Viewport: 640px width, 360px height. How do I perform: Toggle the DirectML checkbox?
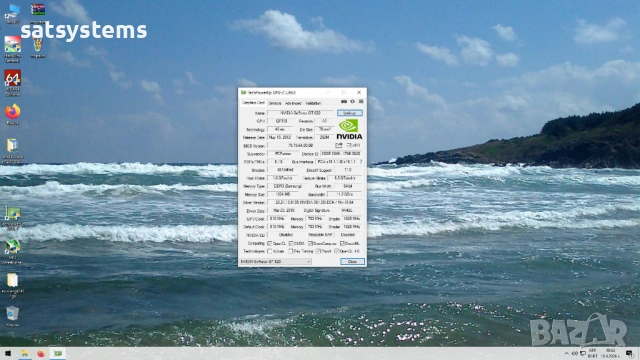[x=342, y=243]
